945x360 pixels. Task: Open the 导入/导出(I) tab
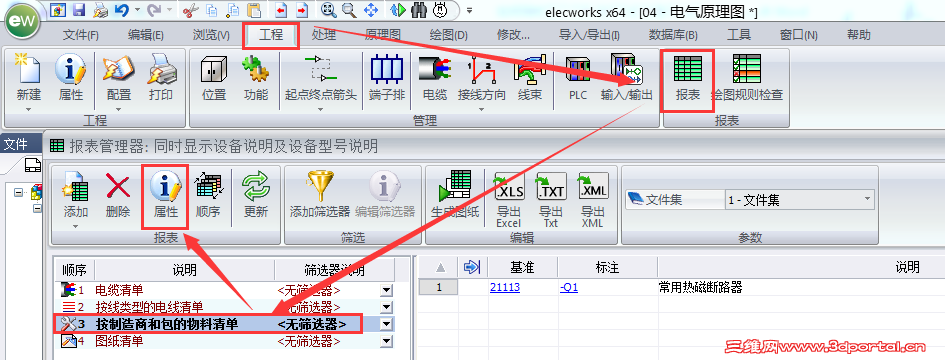[x=589, y=35]
